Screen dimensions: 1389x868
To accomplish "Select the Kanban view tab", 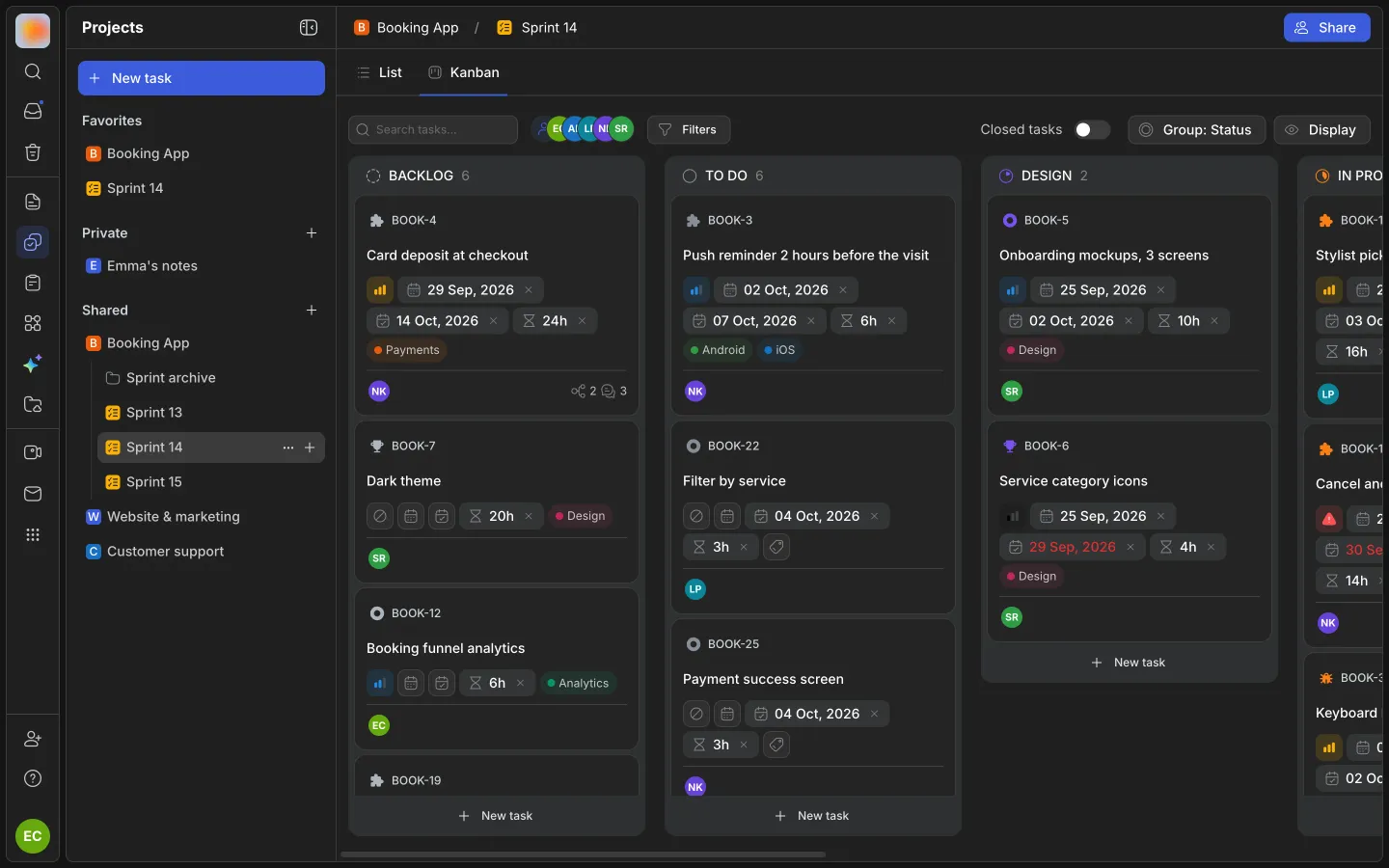I will coord(464,72).
